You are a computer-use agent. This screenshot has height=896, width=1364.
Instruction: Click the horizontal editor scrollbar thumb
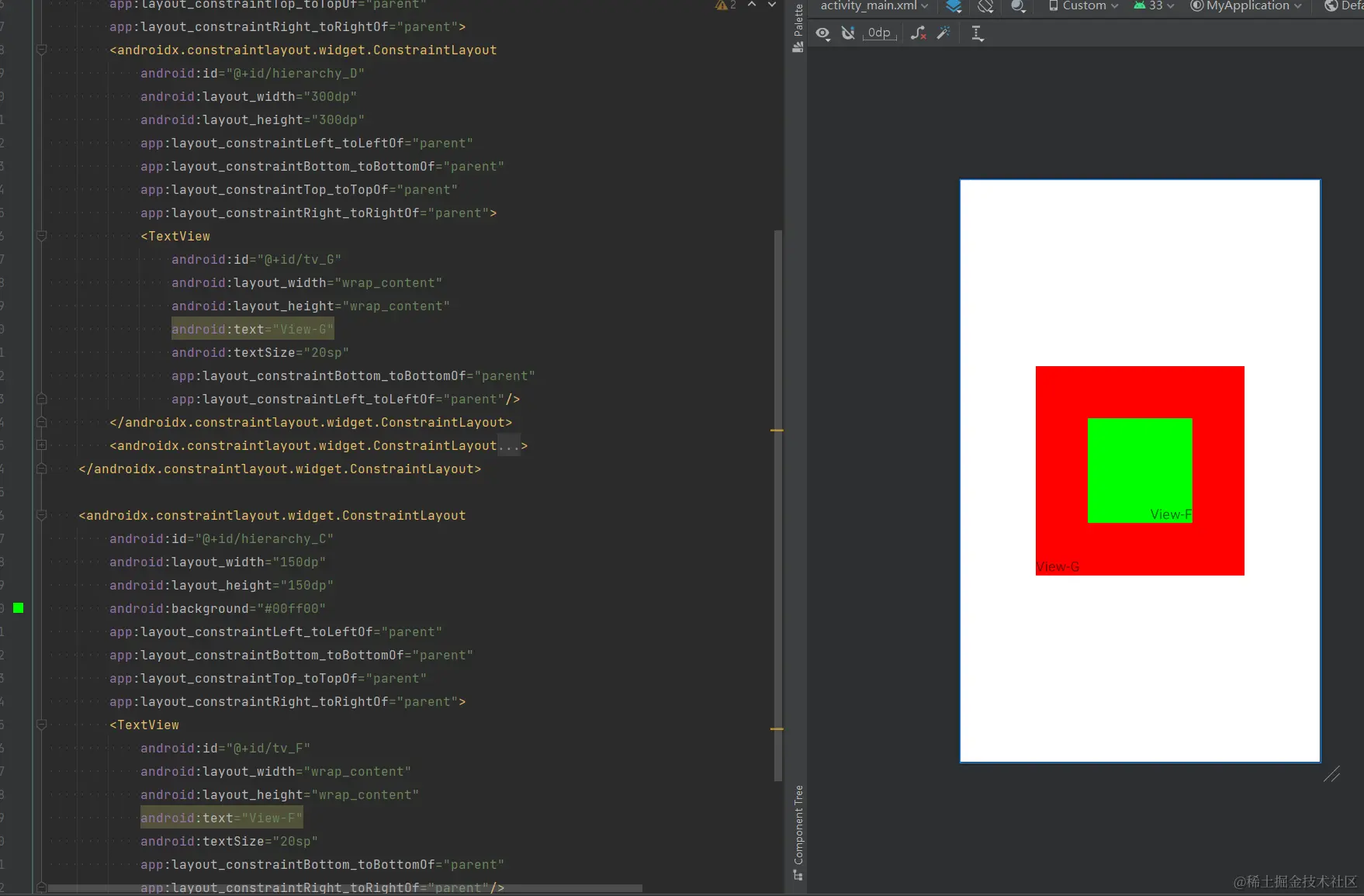(344, 888)
